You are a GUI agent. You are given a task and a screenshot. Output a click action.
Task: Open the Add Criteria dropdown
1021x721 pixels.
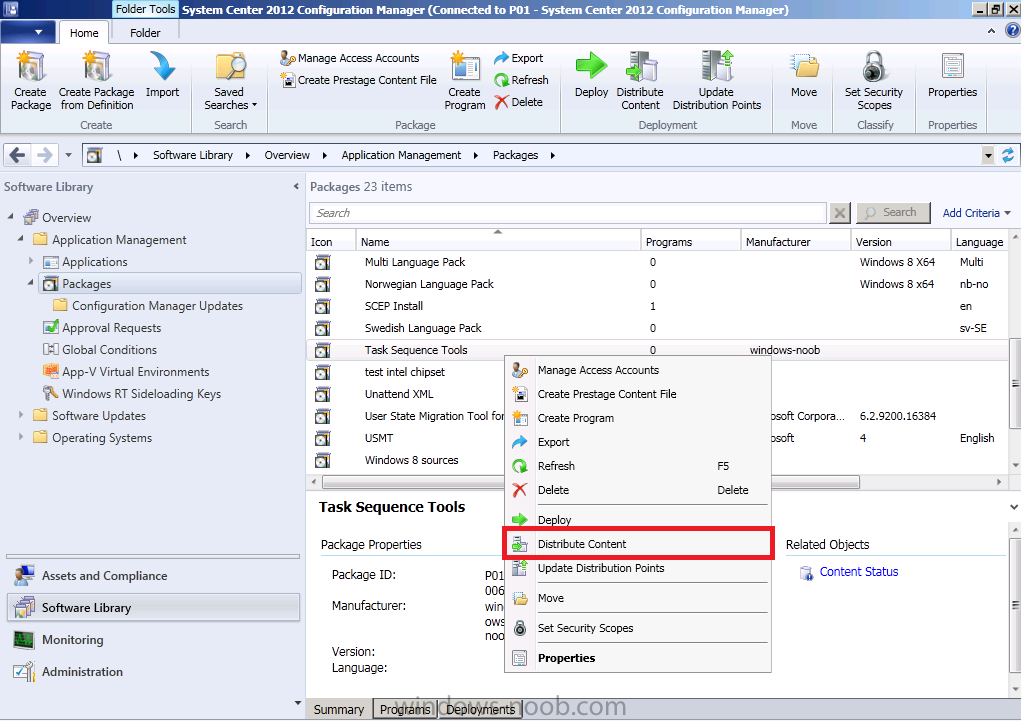pos(976,213)
